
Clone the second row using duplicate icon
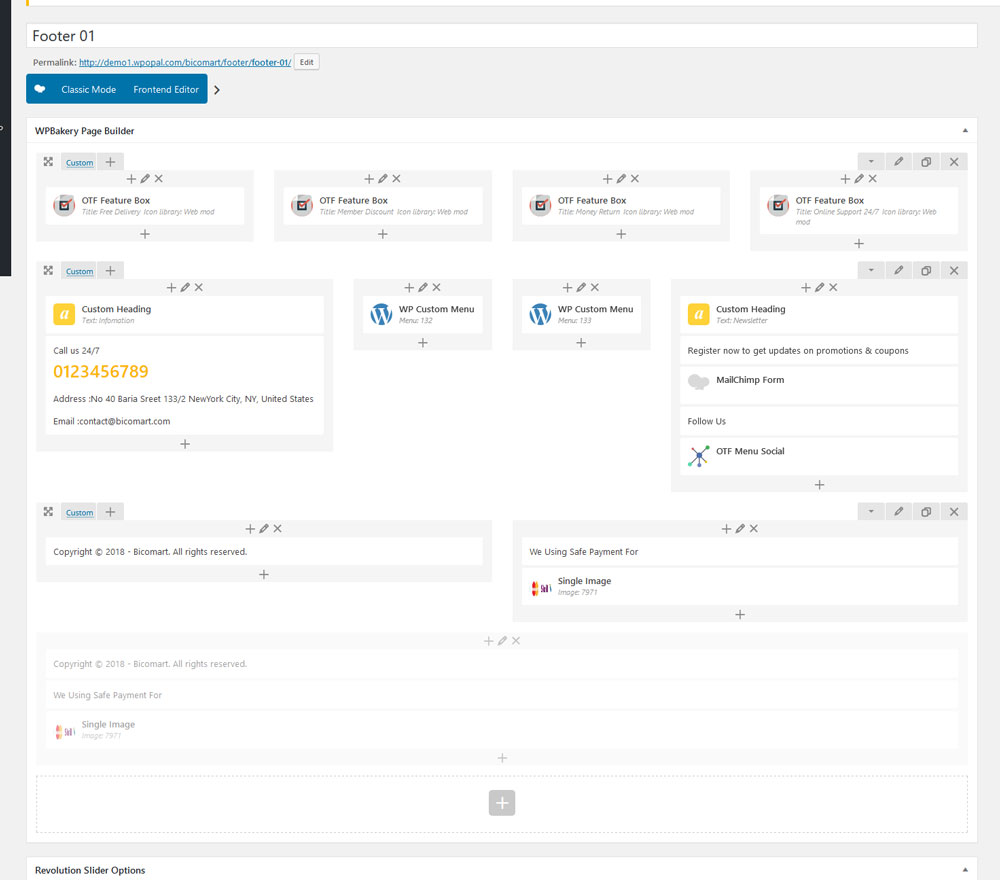pyautogui.click(x=926, y=271)
